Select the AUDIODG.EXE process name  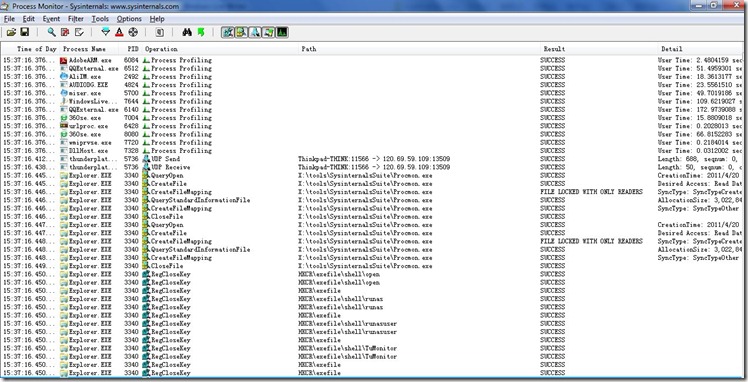click(x=89, y=85)
